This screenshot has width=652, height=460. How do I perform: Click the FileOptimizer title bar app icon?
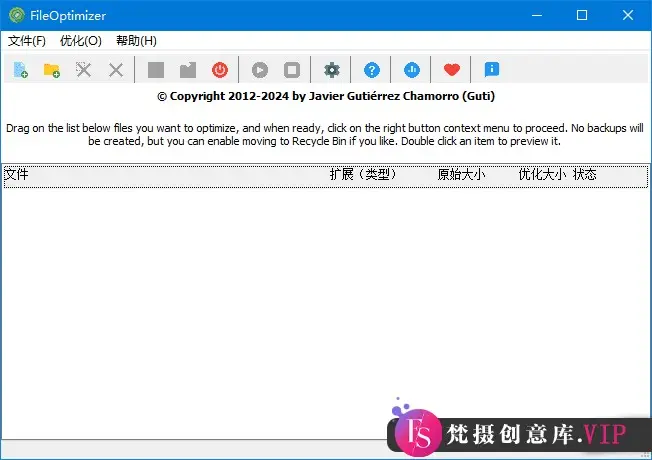pyautogui.click(x=17, y=15)
